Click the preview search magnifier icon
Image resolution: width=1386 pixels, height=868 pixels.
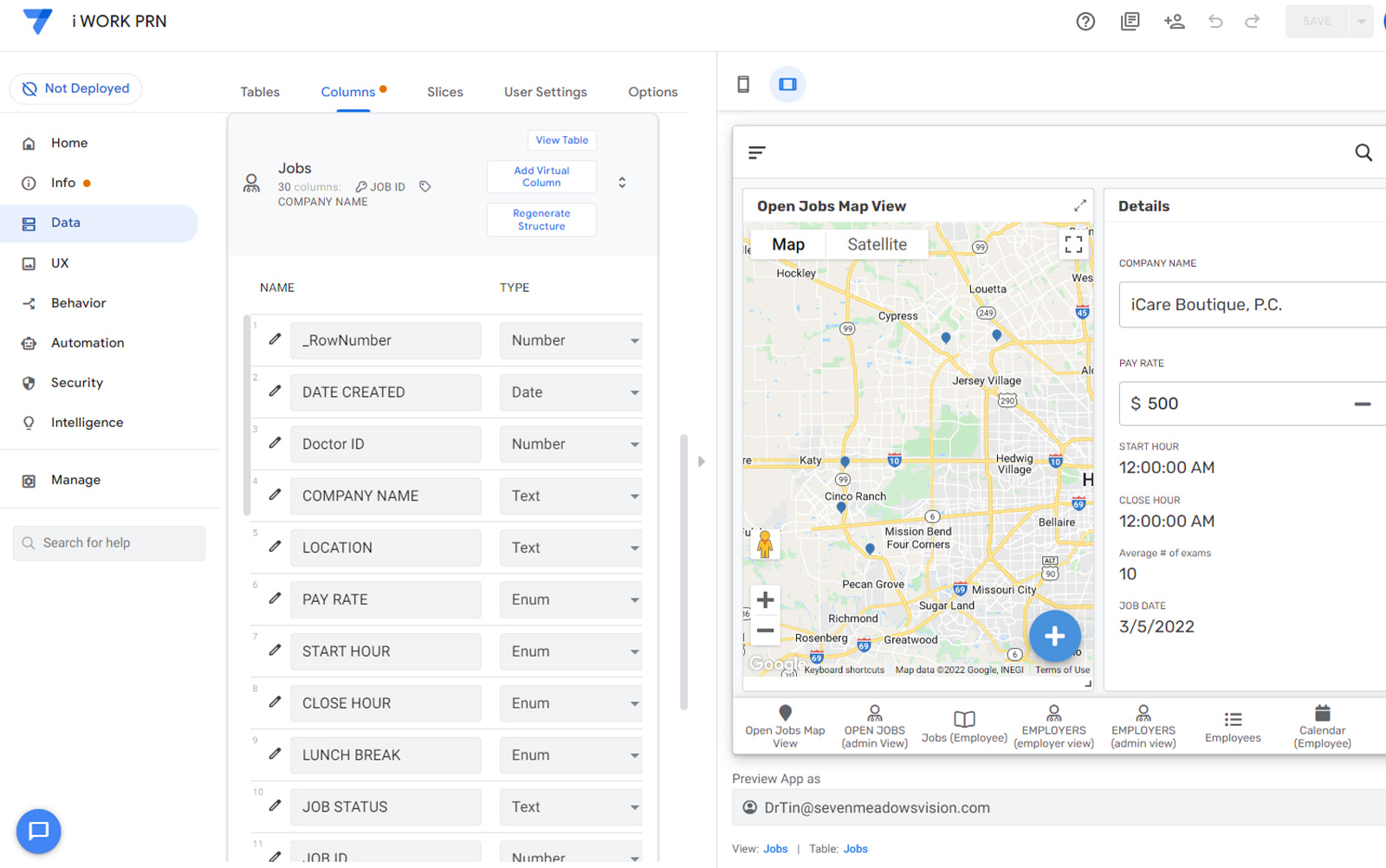click(1363, 152)
